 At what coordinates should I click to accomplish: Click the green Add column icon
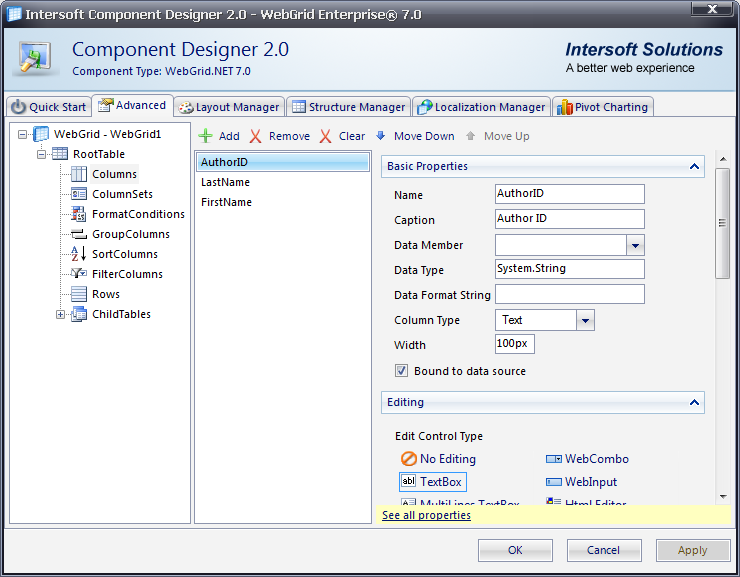(x=205, y=136)
